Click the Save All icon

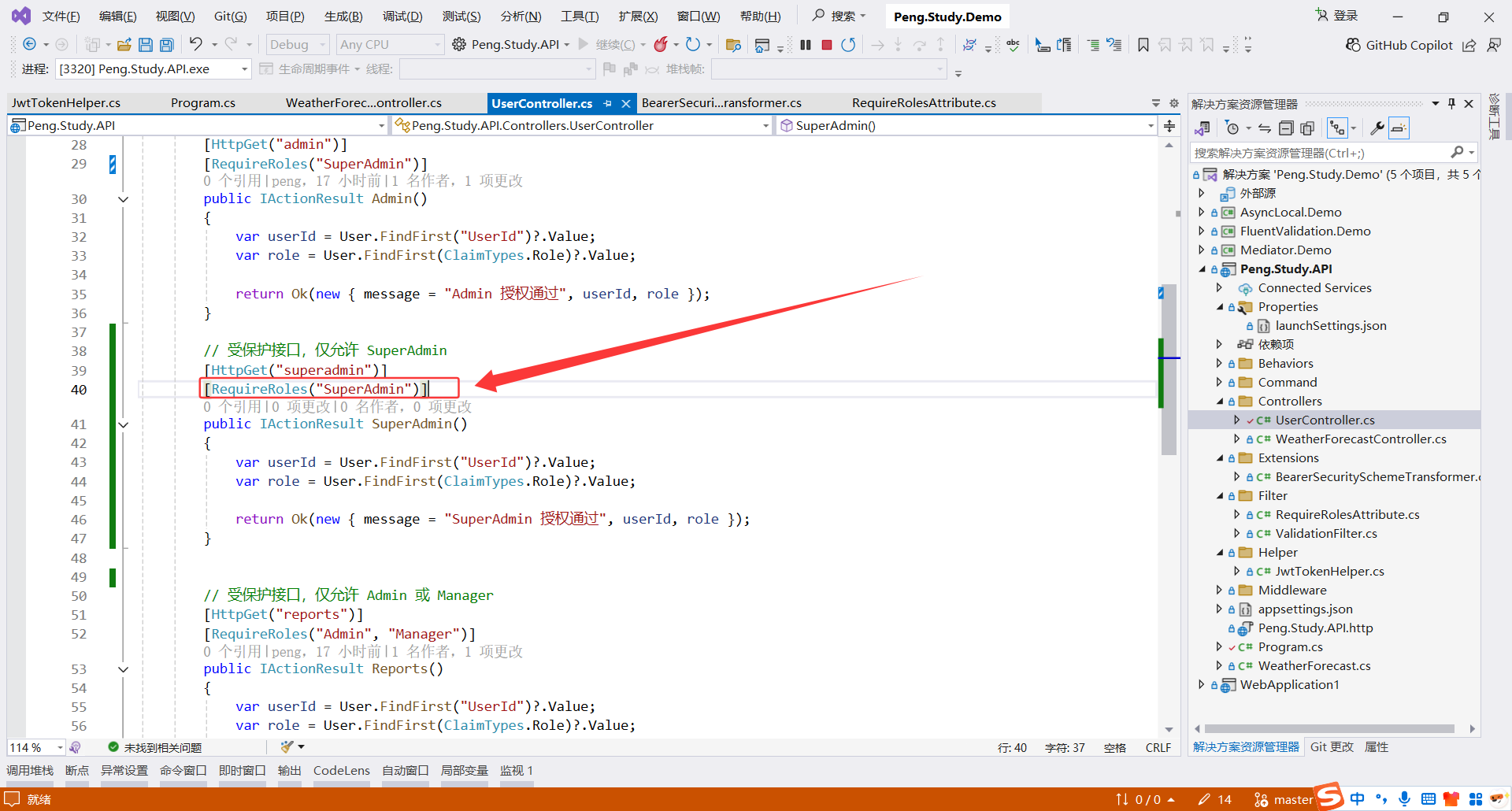(x=167, y=45)
